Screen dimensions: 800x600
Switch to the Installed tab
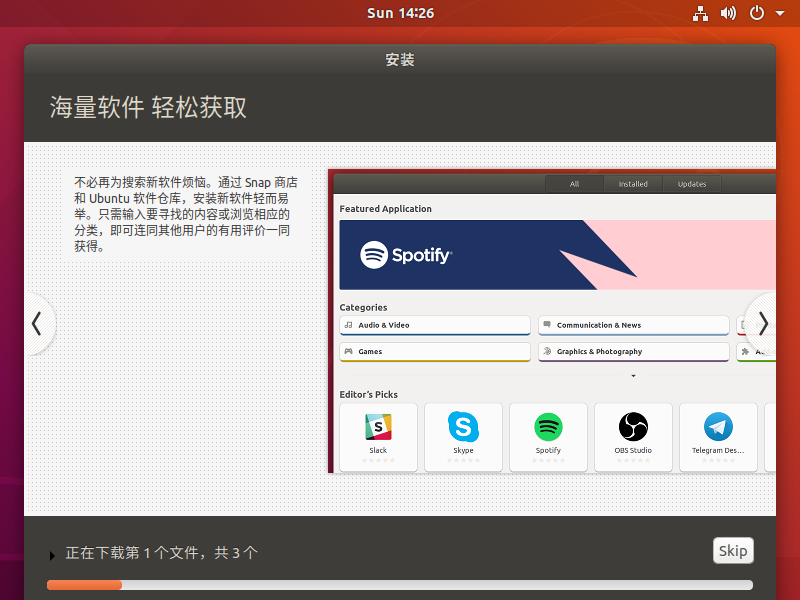(x=633, y=184)
